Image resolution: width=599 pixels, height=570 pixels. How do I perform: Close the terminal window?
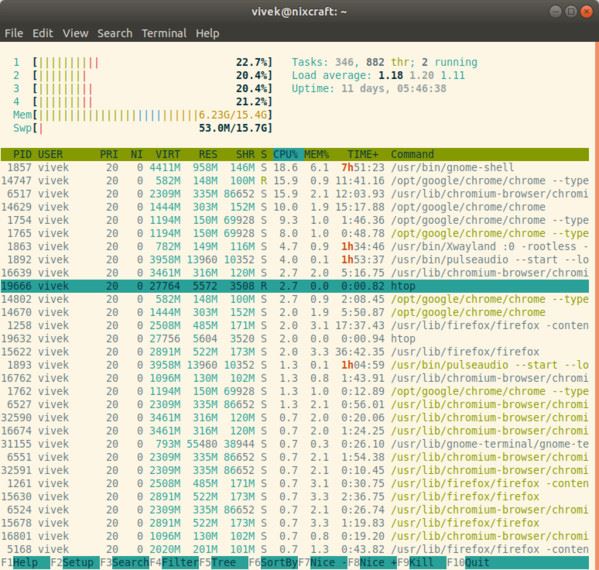[x=586, y=12]
